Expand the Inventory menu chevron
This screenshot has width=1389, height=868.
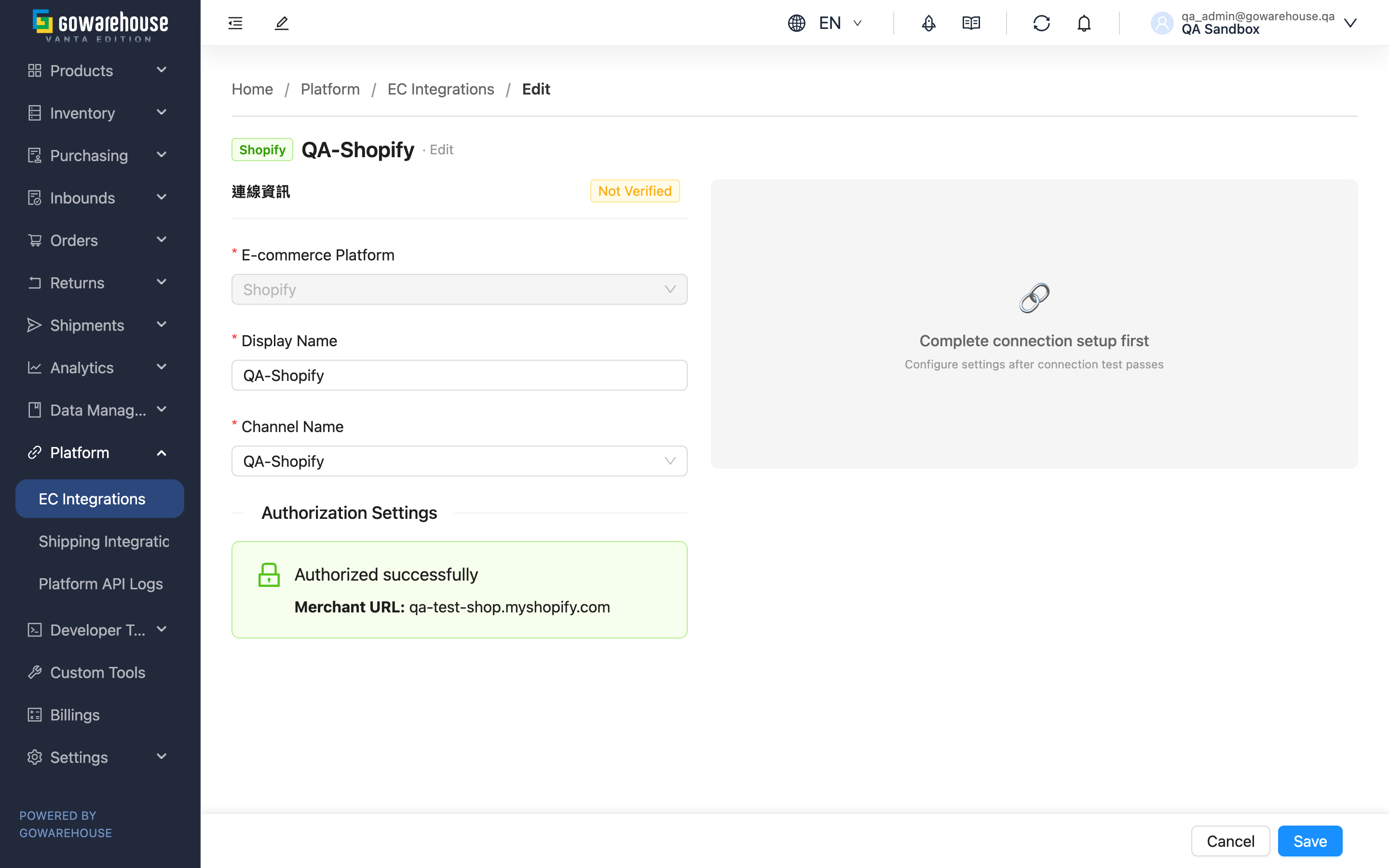[x=162, y=112]
